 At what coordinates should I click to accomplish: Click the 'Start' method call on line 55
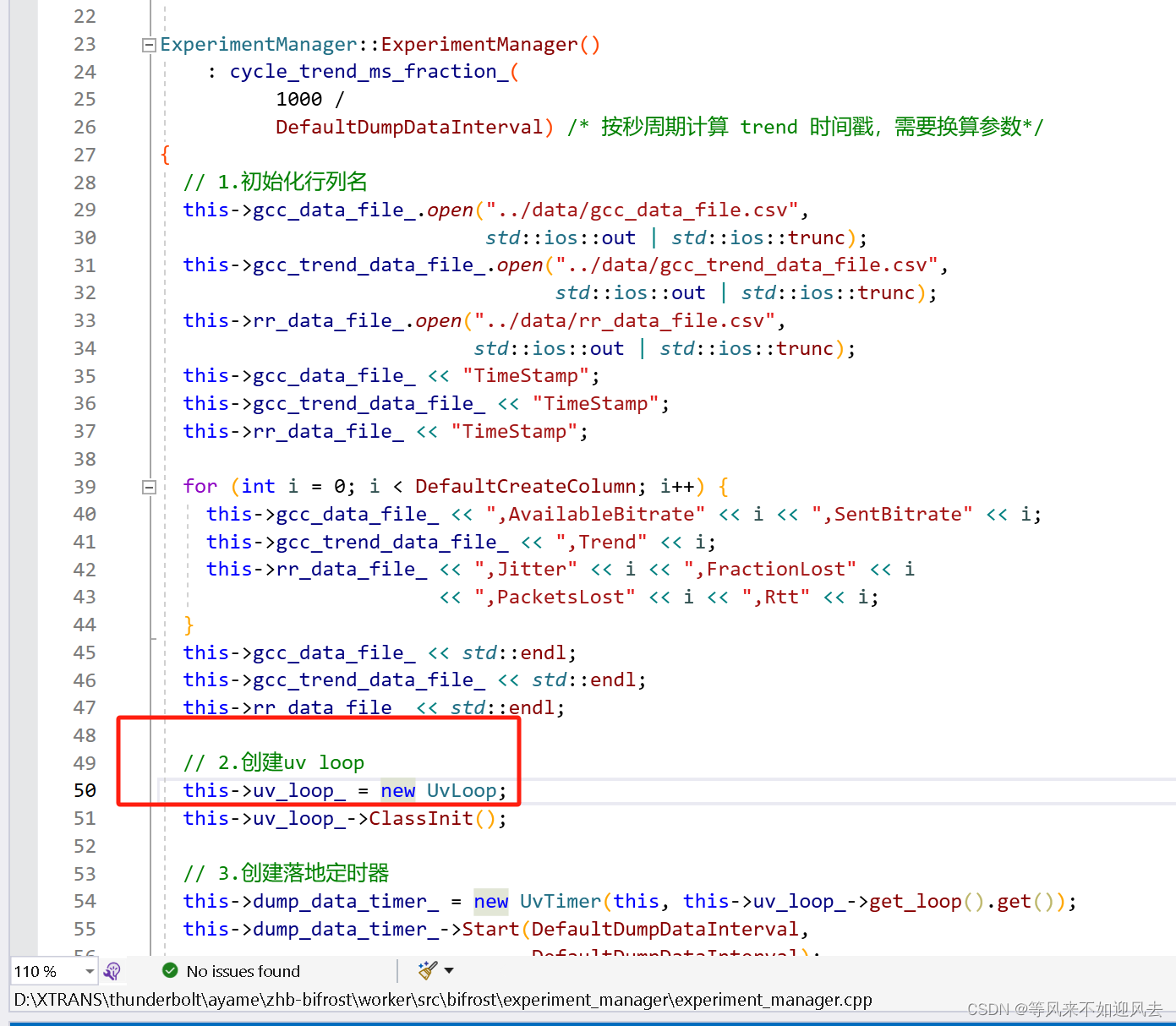coord(491,929)
